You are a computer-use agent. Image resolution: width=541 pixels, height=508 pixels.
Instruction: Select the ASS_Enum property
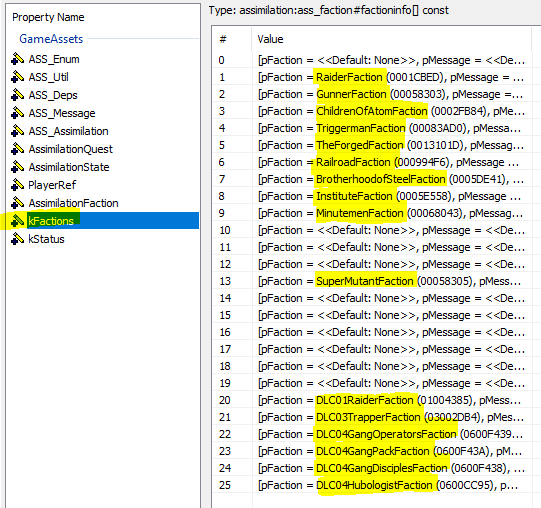(x=54, y=59)
